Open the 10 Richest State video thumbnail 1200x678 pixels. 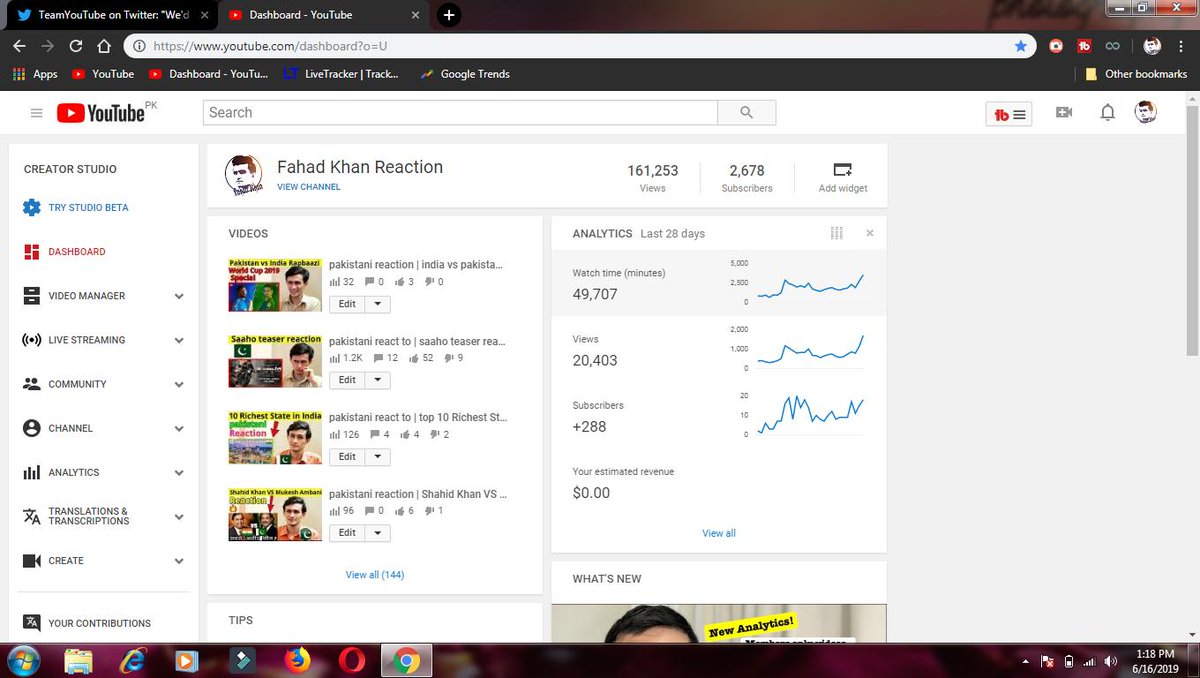[275, 437]
